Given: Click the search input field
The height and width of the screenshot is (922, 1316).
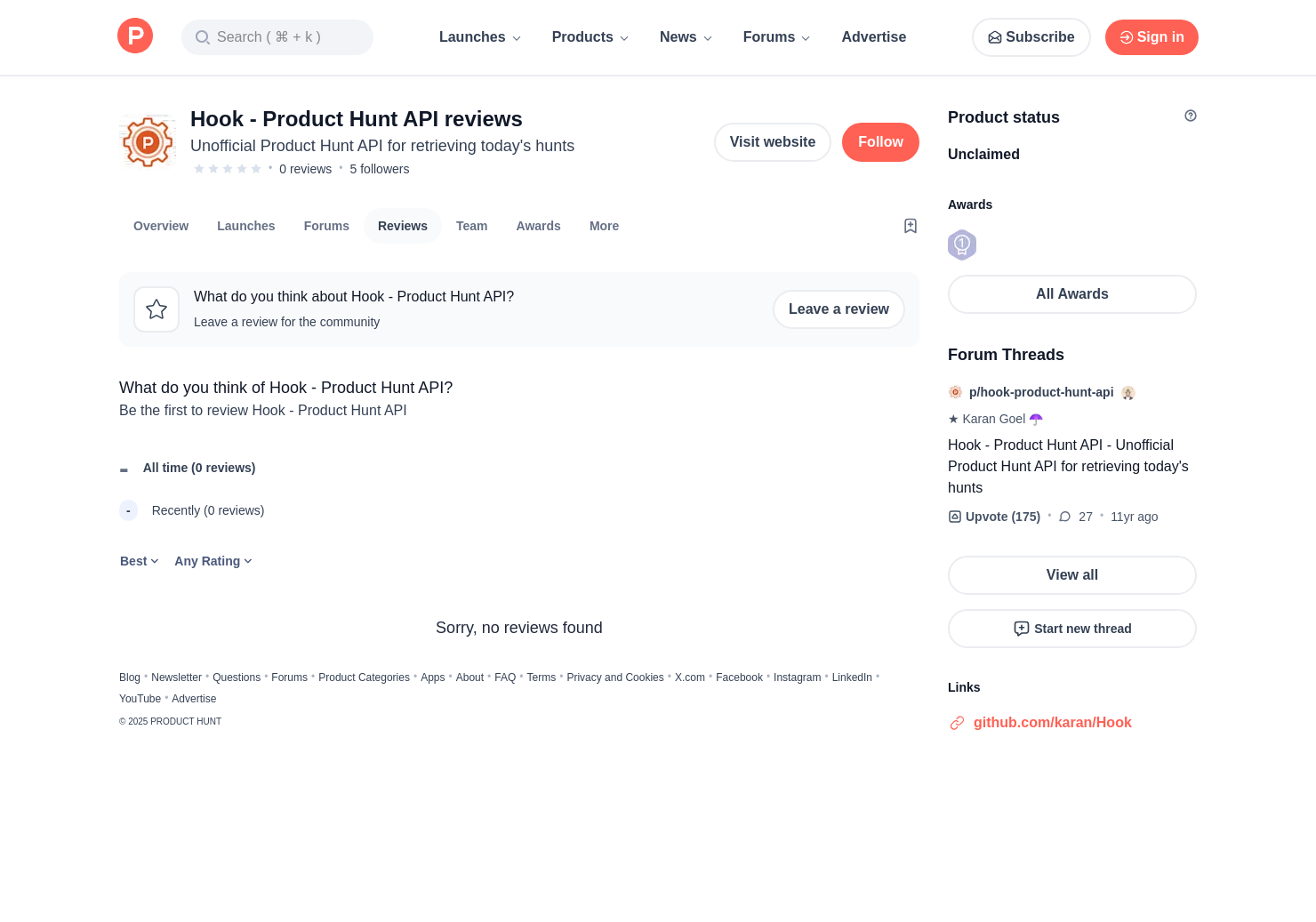Looking at the screenshot, I should [277, 37].
